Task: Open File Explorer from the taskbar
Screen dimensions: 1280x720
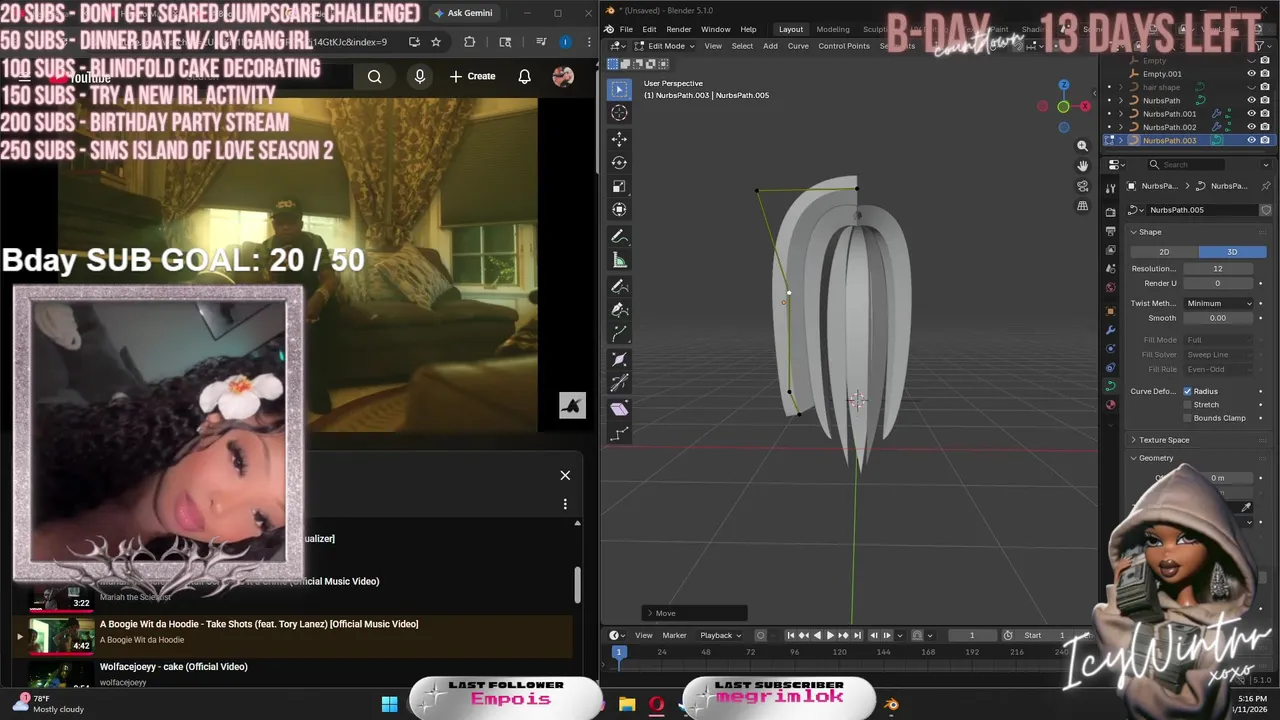Action: (627, 704)
